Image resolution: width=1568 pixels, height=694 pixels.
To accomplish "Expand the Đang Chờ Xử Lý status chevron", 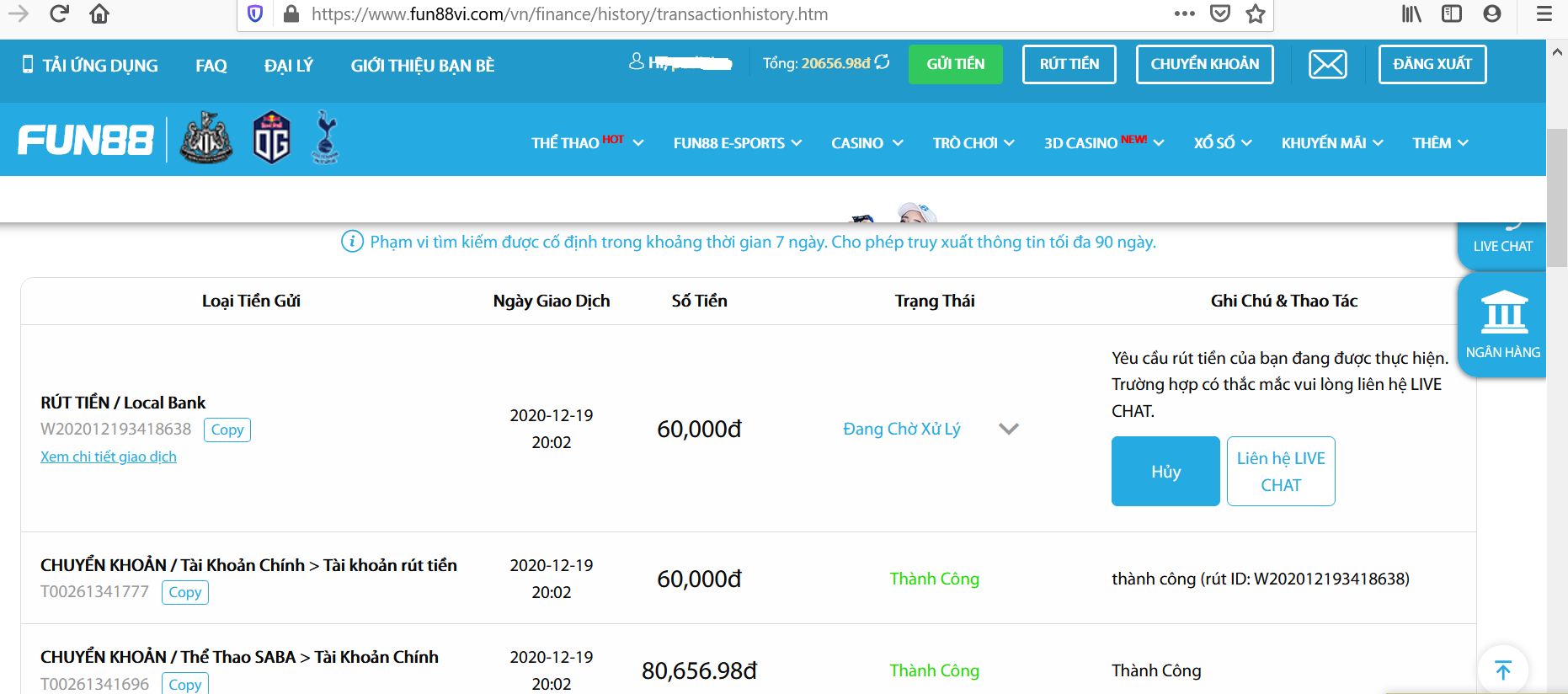I will click(x=1008, y=429).
